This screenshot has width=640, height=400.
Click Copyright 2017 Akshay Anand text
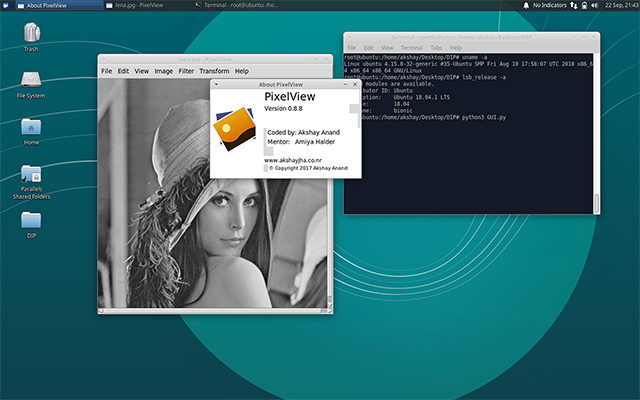[308, 168]
